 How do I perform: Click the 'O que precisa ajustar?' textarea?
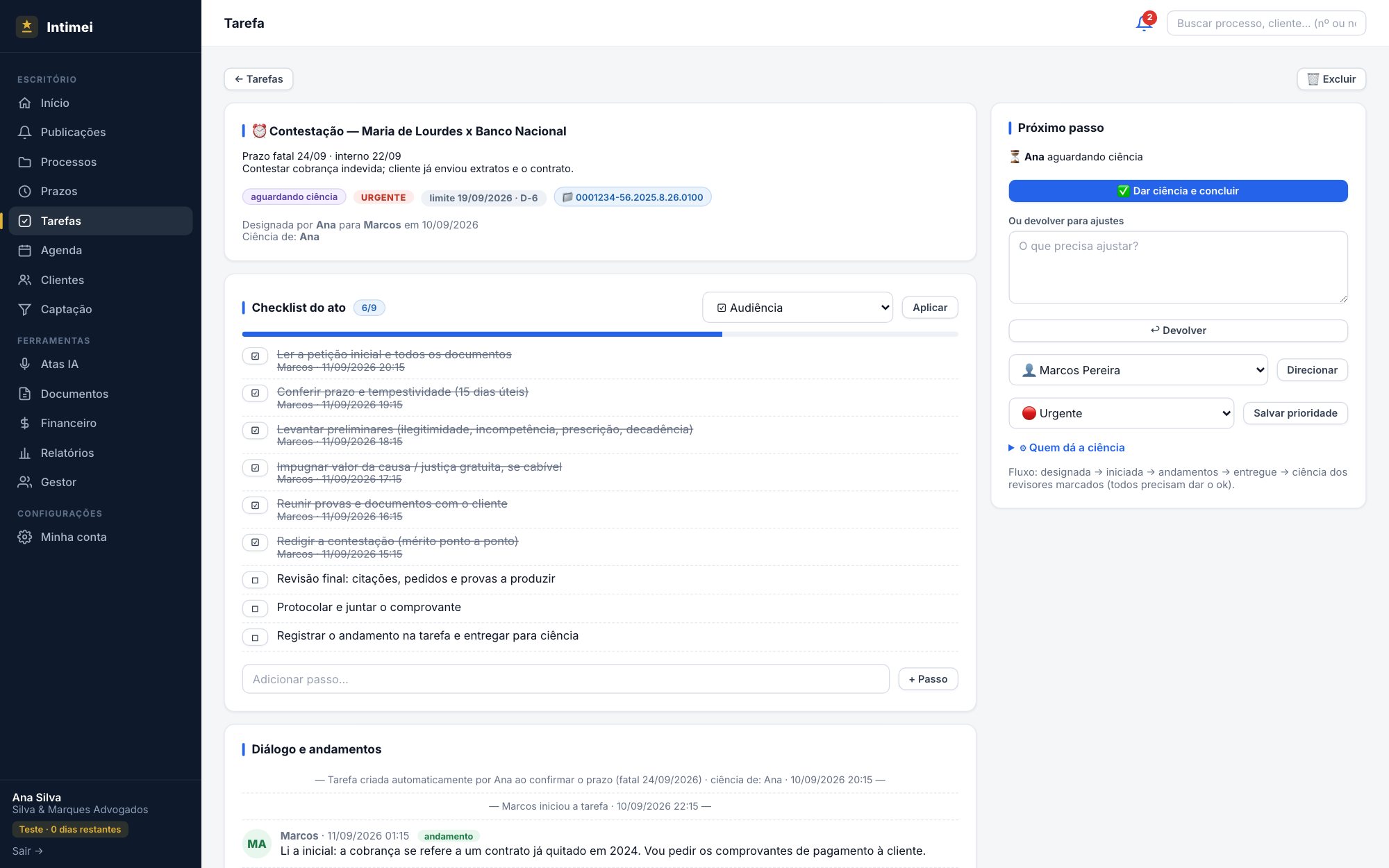pyautogui.click(x=1178, y=267)
